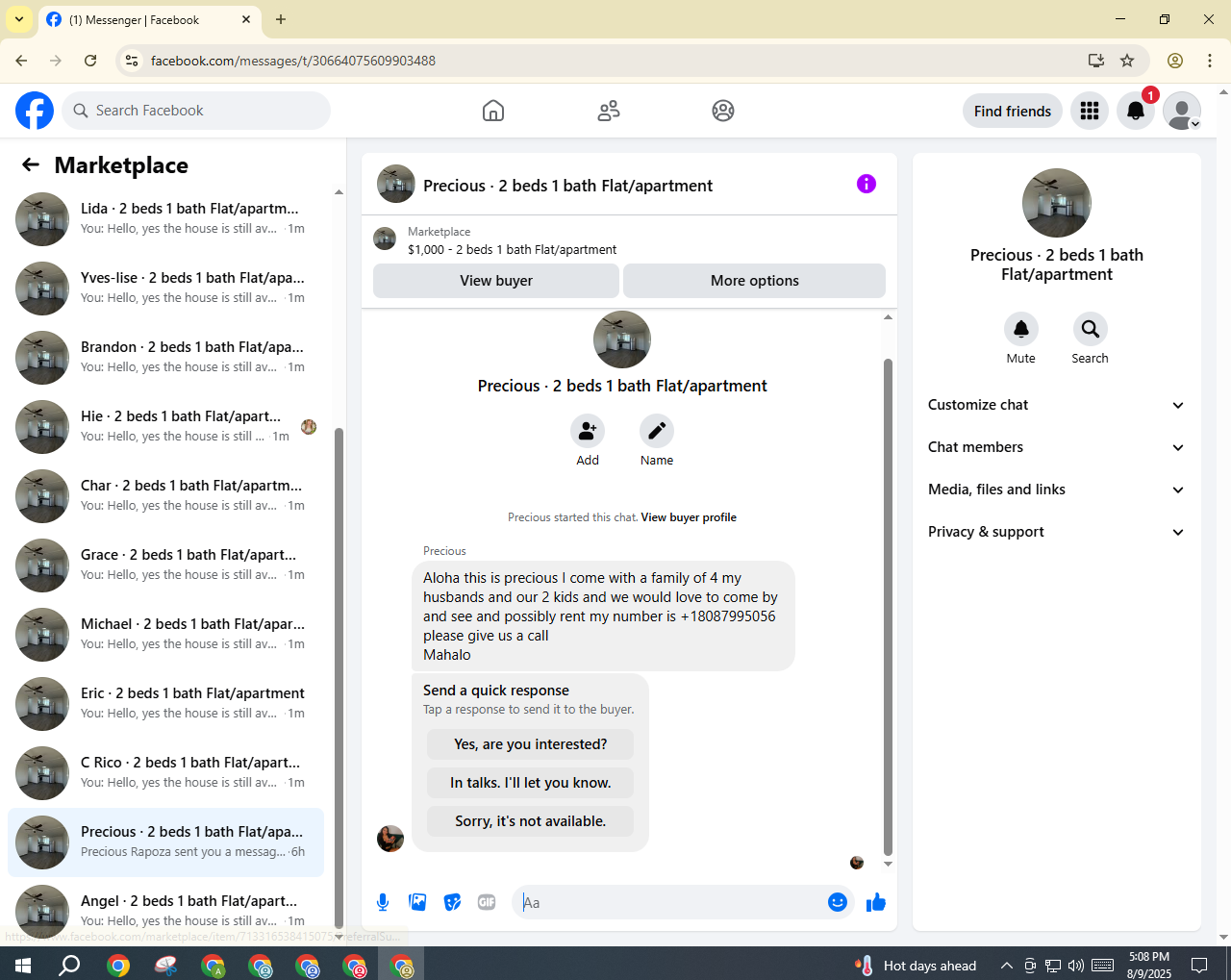Click the browser address bar URL

click(293, 61)
